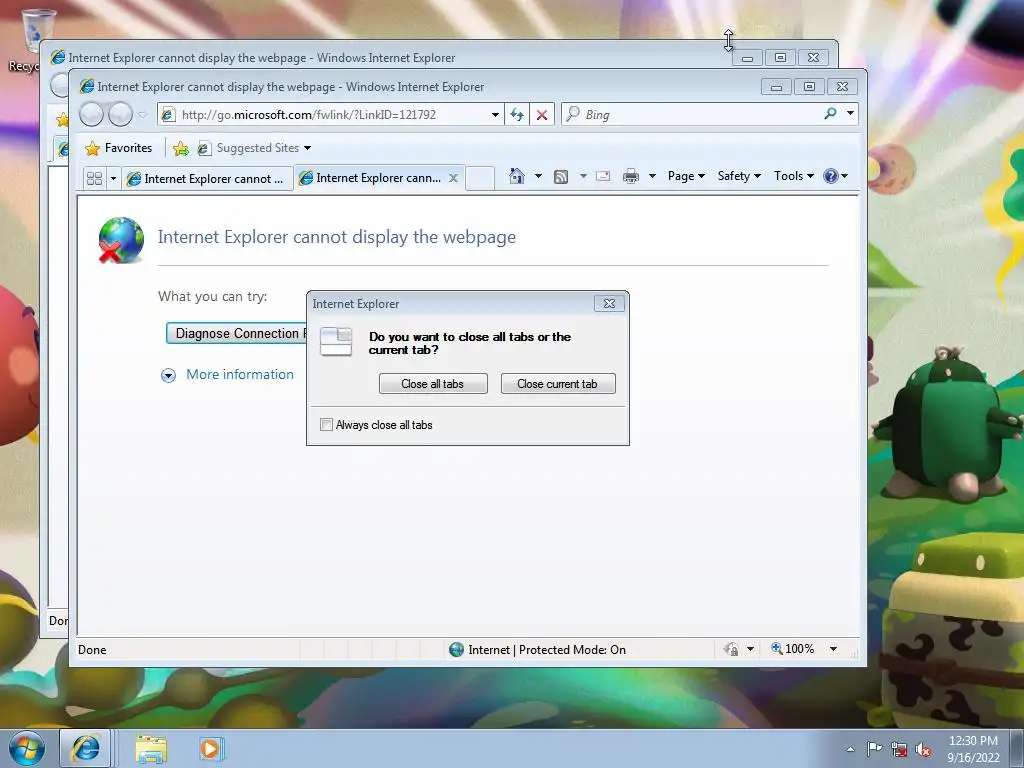Click the 100% zoom level button

(793, 648)
